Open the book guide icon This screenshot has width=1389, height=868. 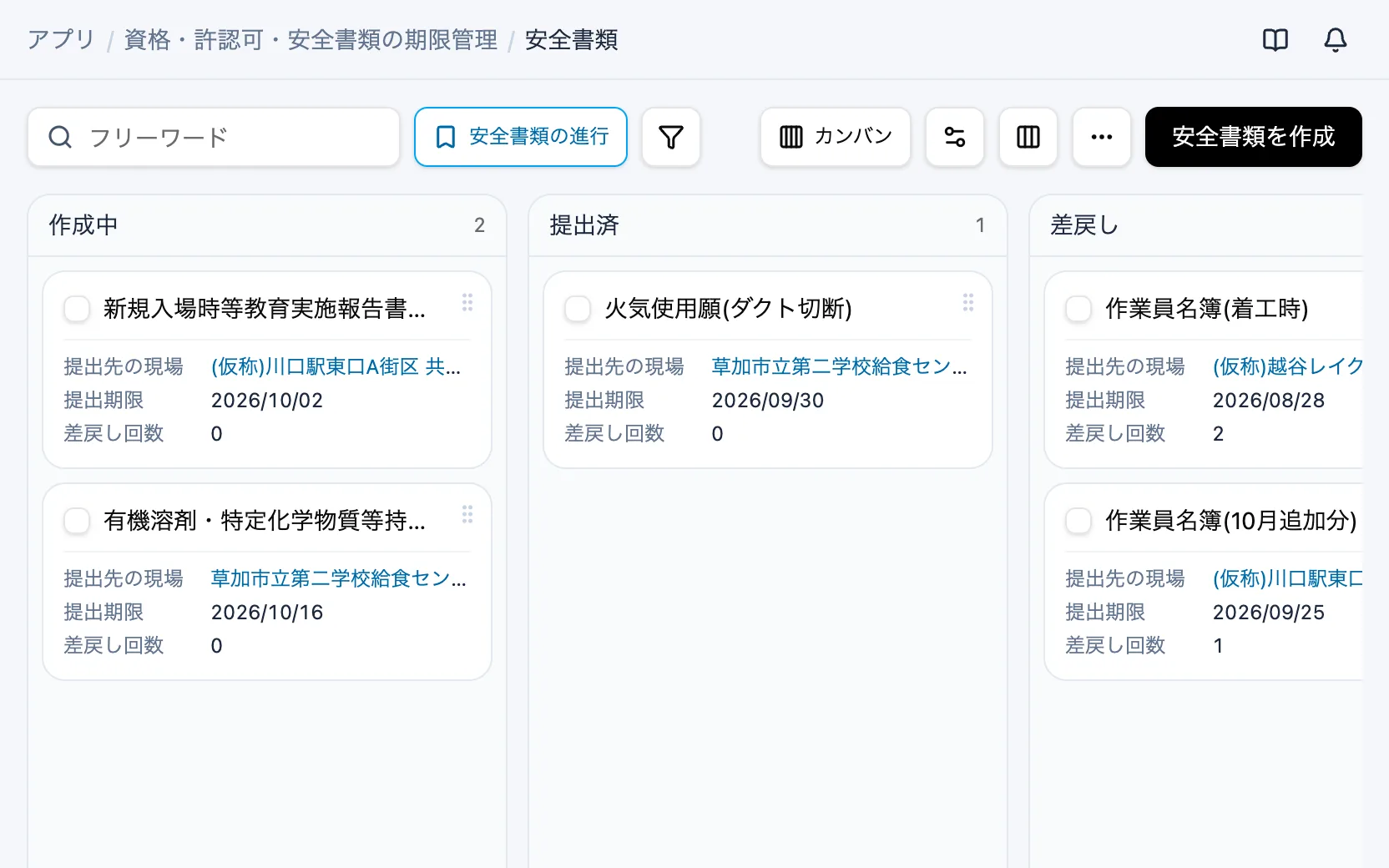point(1275,39)
